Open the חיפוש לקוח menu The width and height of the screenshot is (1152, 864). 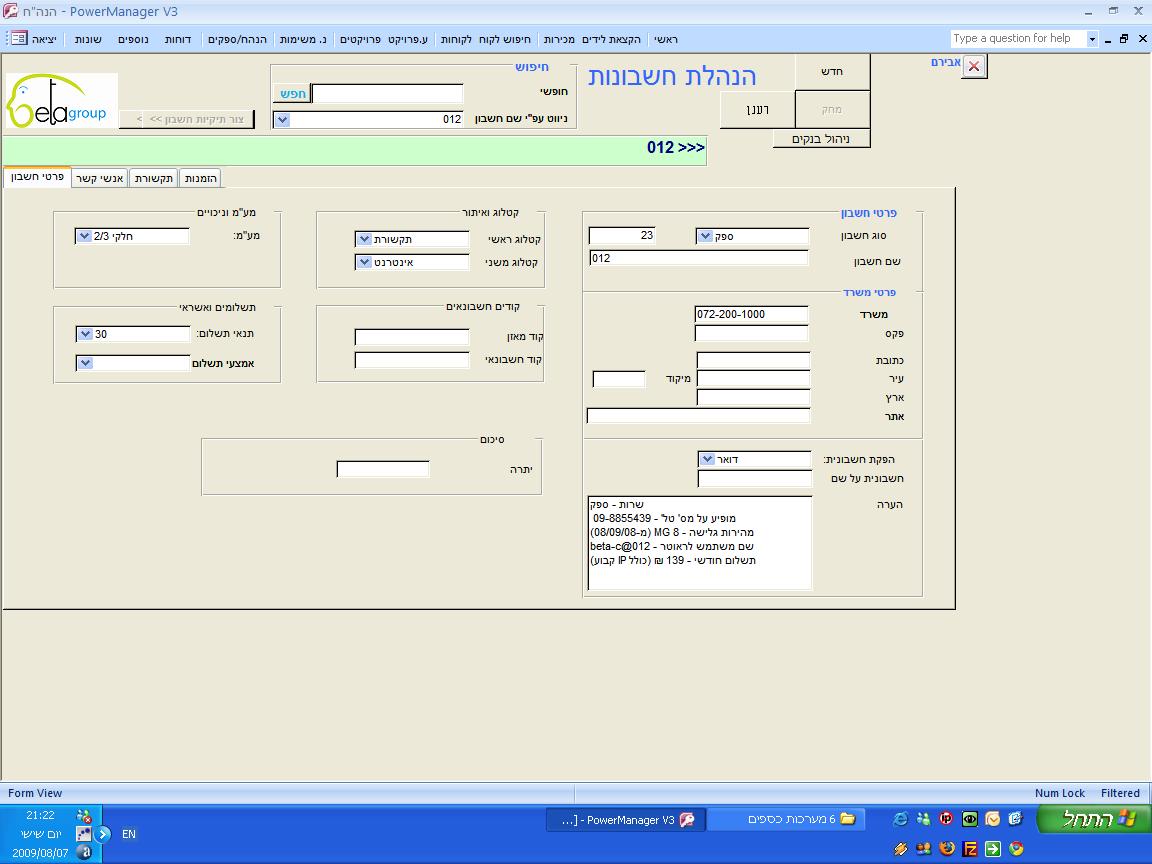click(505, 39)
